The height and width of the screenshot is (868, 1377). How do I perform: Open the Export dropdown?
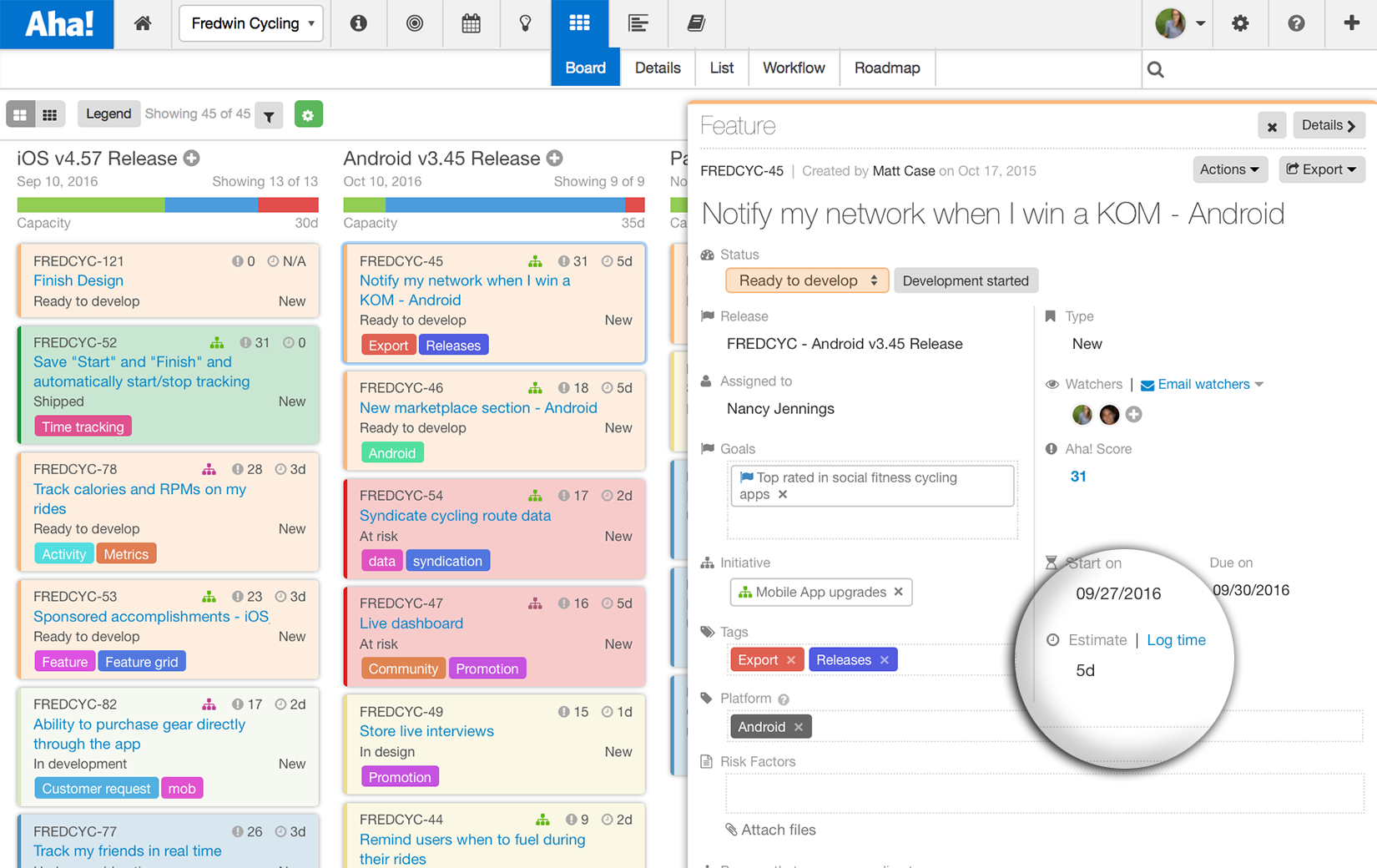1321,169
